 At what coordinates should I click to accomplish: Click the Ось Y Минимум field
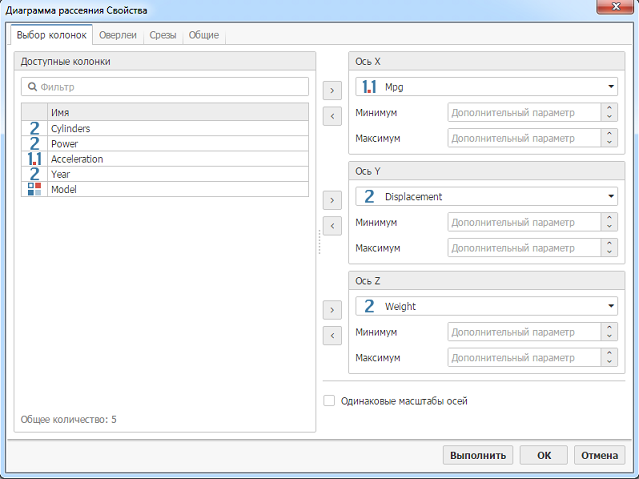pos(524,222)
